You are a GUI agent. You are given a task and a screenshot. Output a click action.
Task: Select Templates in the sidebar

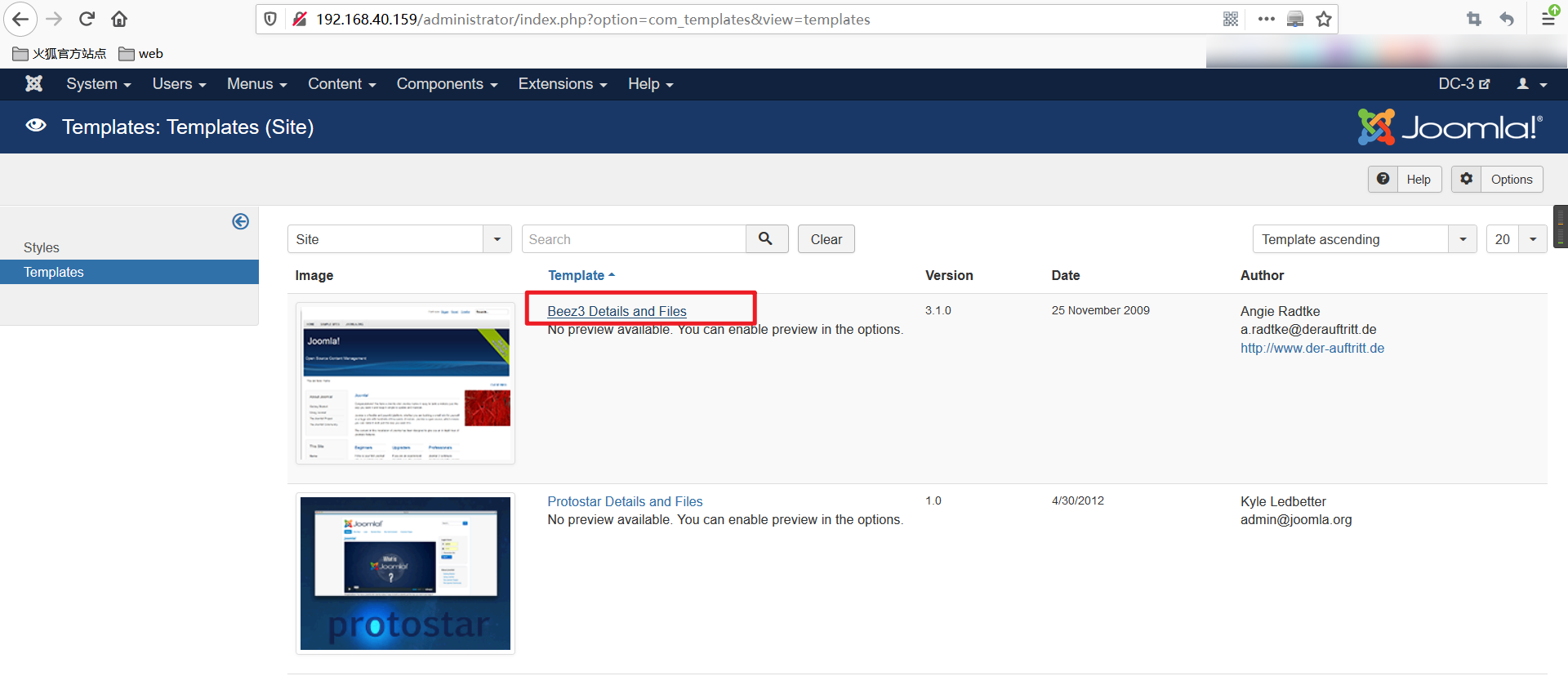coord(129,272)
